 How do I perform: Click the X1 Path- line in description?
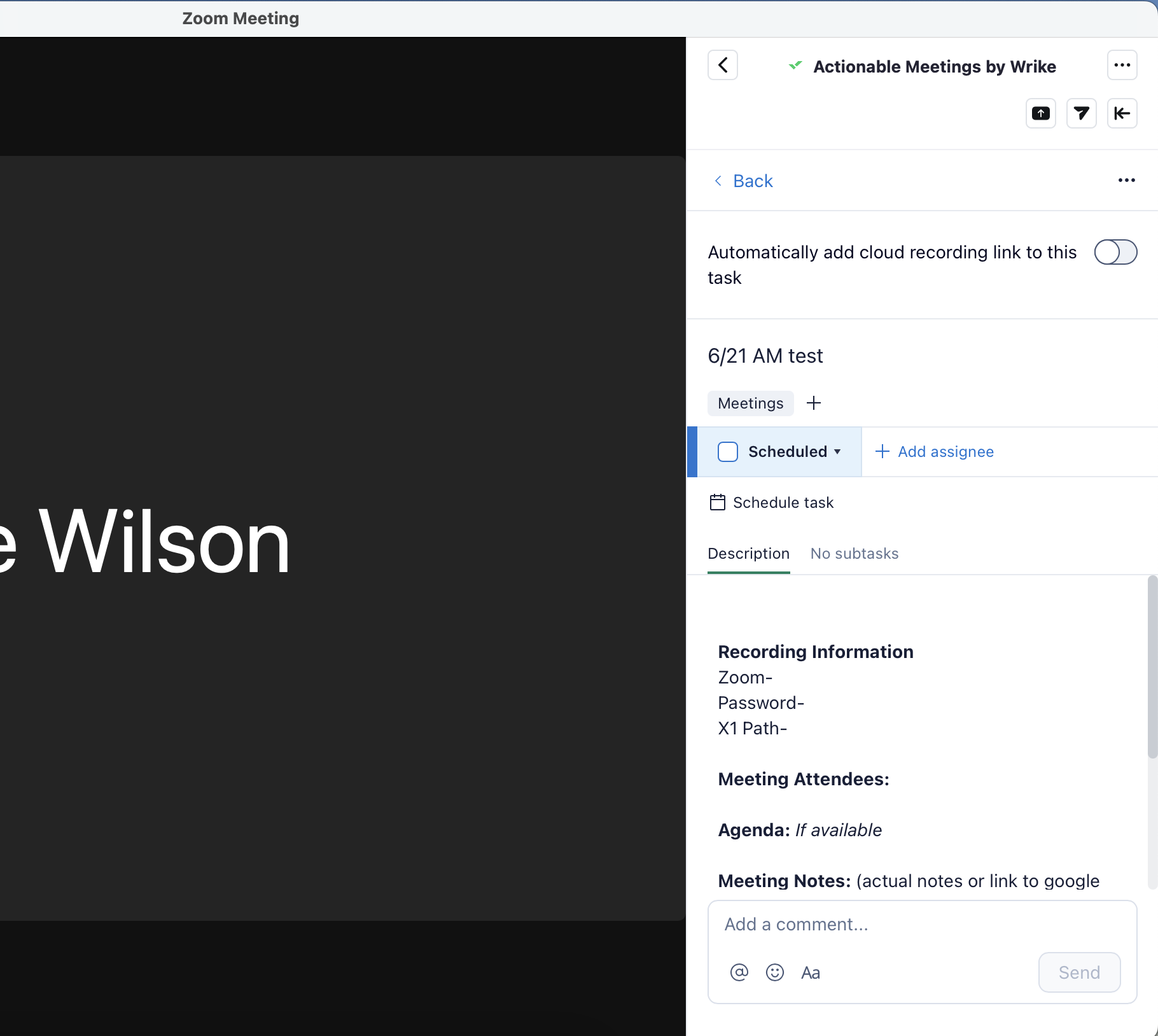point(753,729)
